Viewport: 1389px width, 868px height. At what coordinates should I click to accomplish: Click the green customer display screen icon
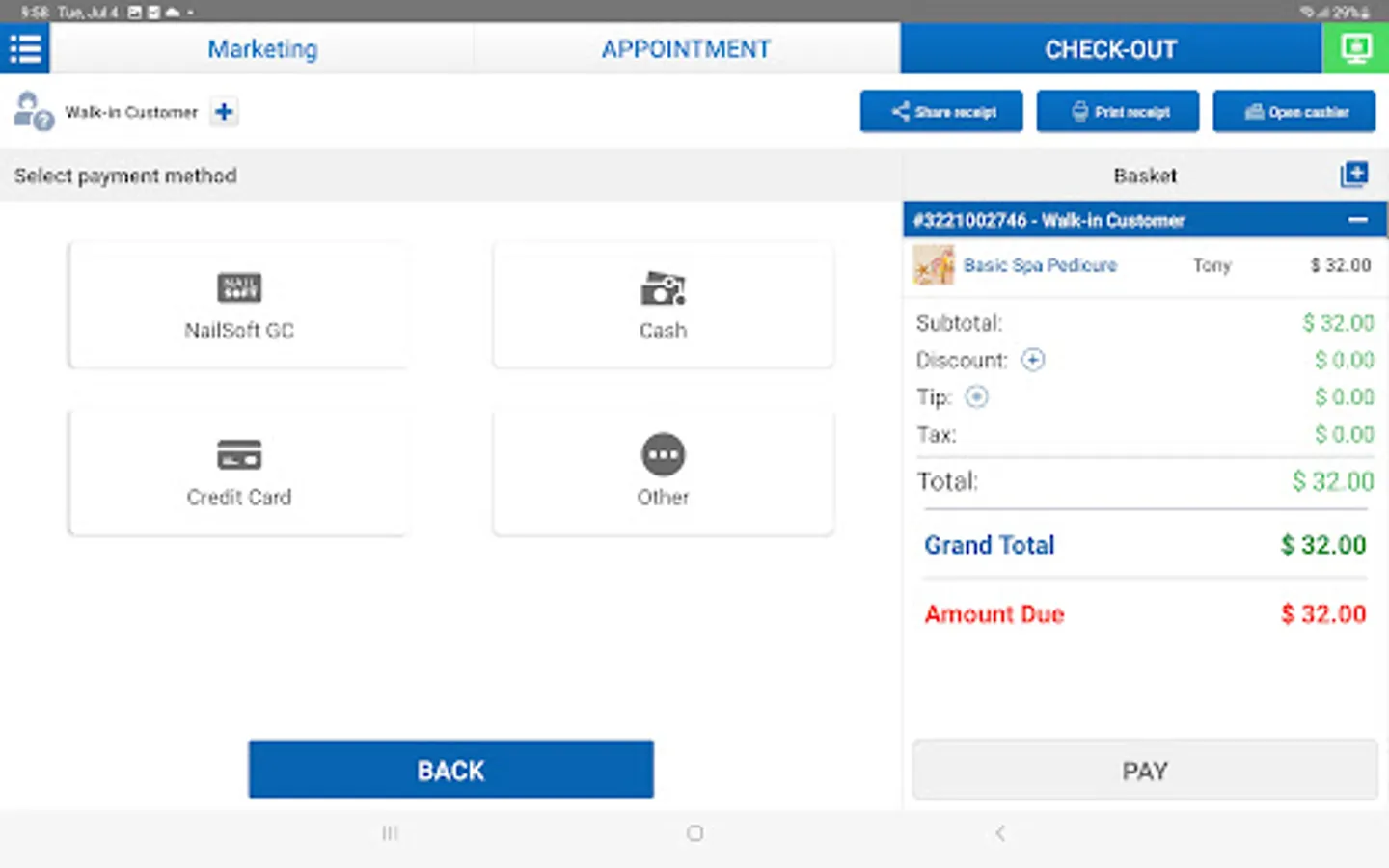pyautogui.click(x=1355, y=48)
